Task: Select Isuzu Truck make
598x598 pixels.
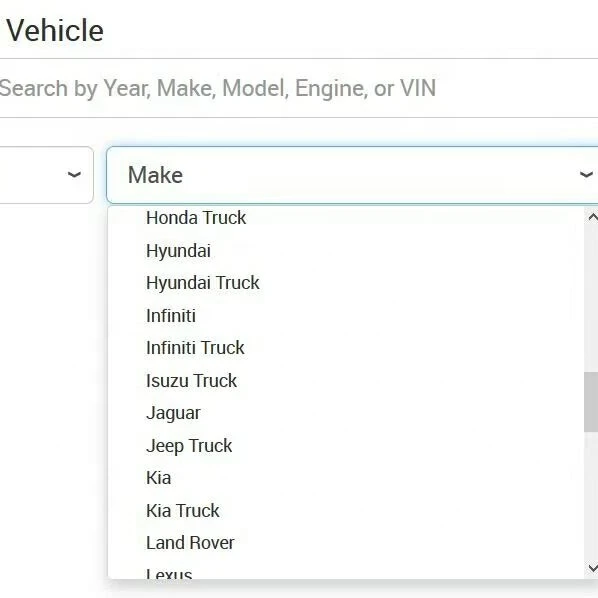Action: click(x=346, y=381)
